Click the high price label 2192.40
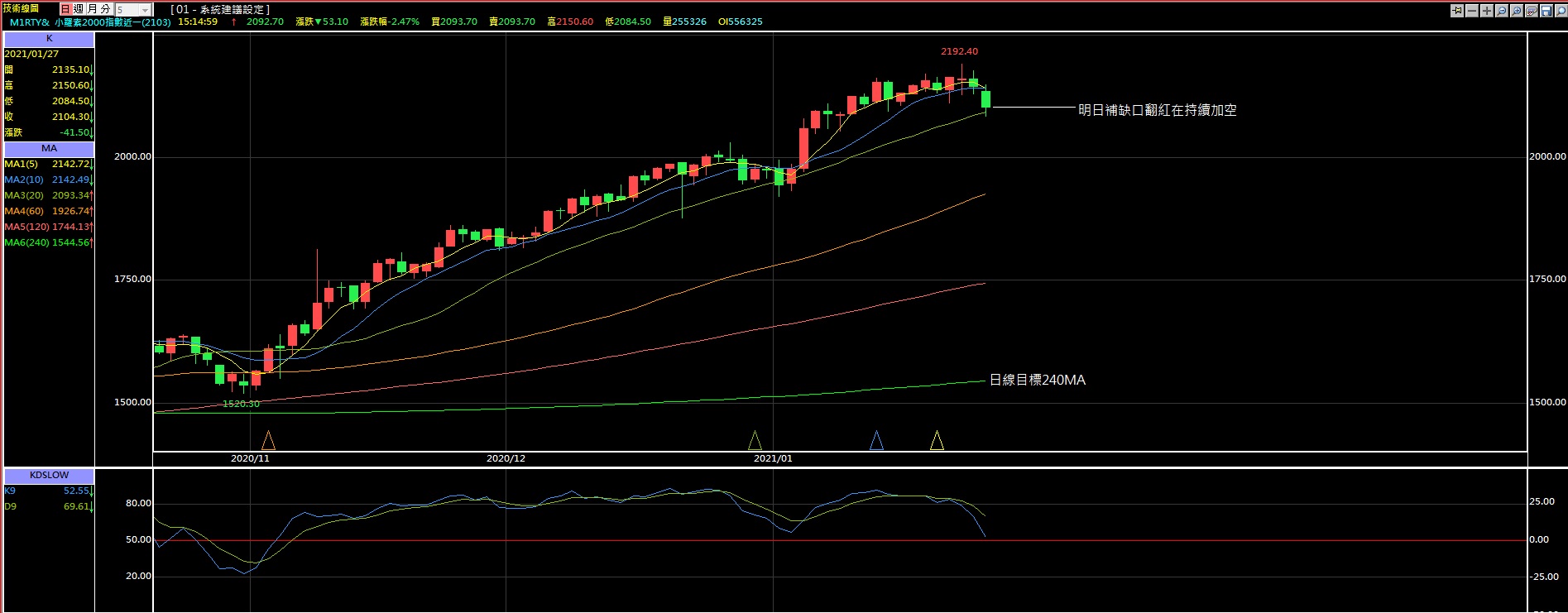The width and height of the screenshot is (1568, 613). point(959,51)
